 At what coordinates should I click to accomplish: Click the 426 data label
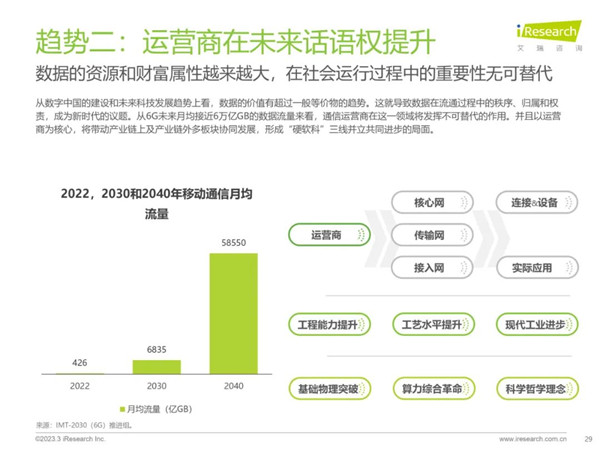[x=80, y=362]
